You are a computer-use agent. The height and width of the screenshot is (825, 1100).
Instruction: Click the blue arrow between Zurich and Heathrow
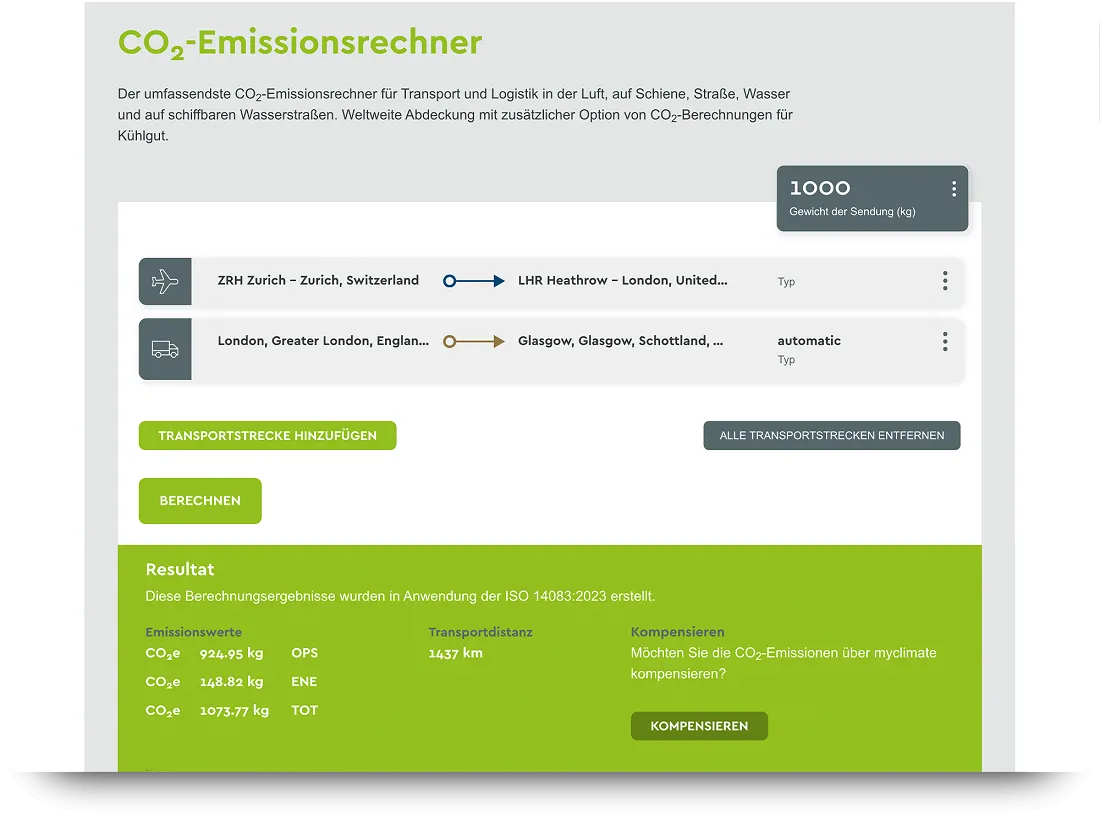(x=474, y=281)
